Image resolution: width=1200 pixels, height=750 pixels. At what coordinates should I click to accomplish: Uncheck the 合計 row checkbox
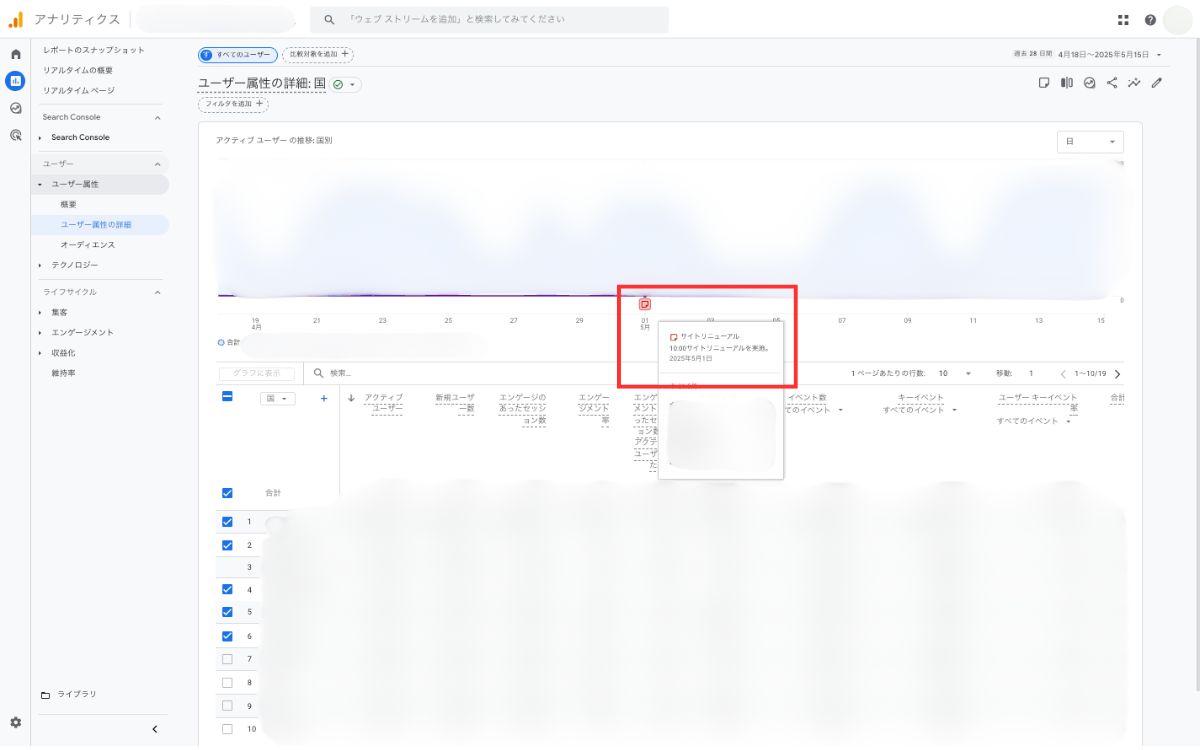[227, 493]
